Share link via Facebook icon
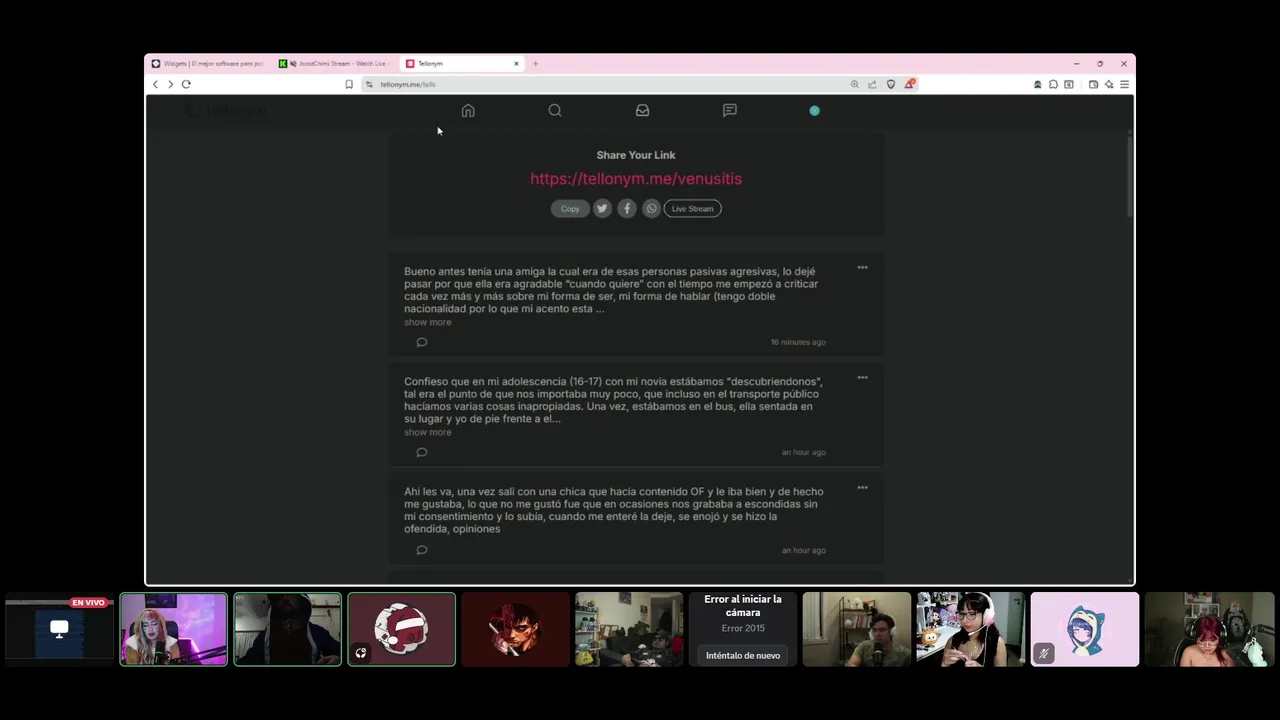The image size is (1280, 720). coord(627,208)
